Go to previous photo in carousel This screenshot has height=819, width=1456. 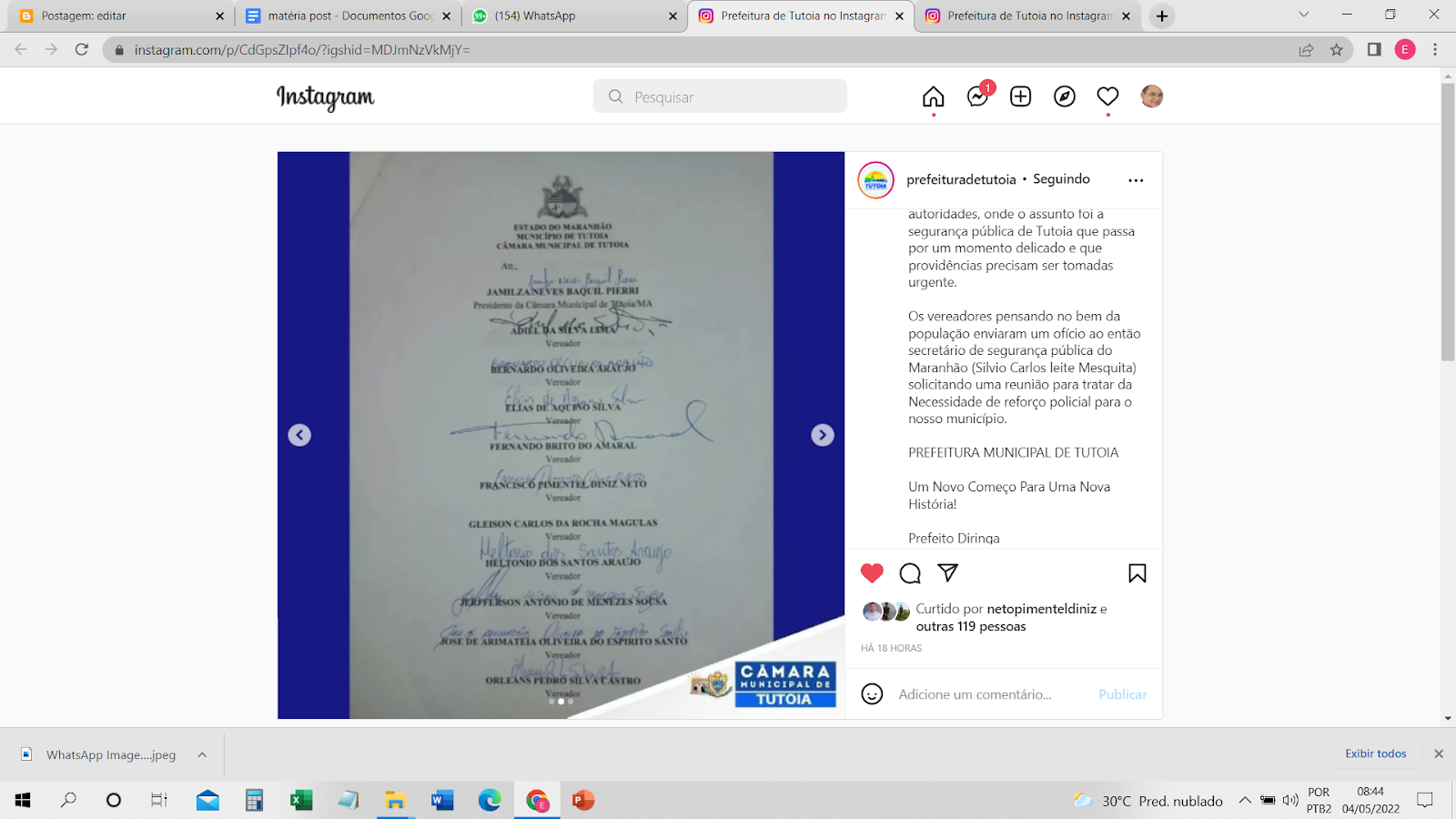299,435
